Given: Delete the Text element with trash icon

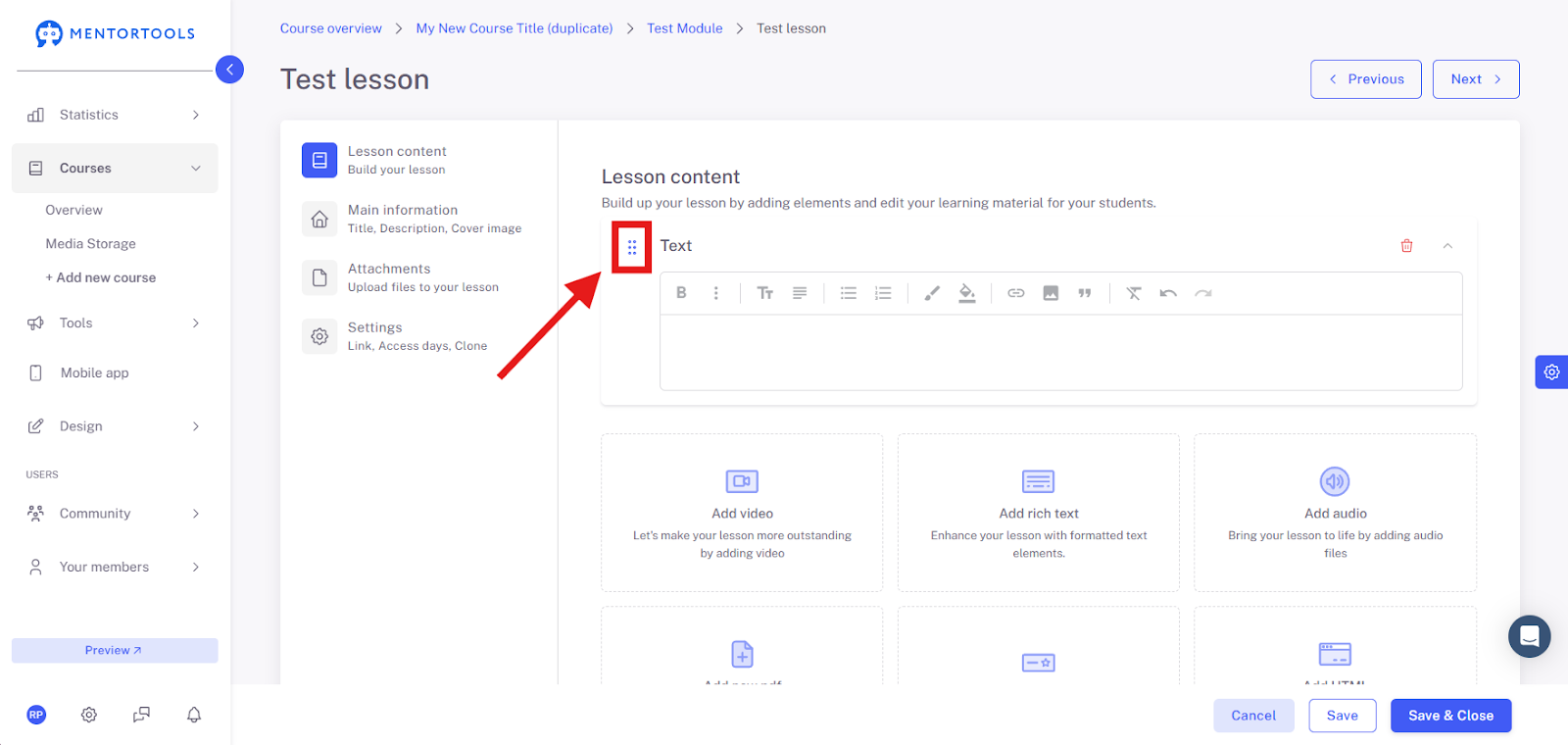Looking at the screenshot, I should [1406, 246].
